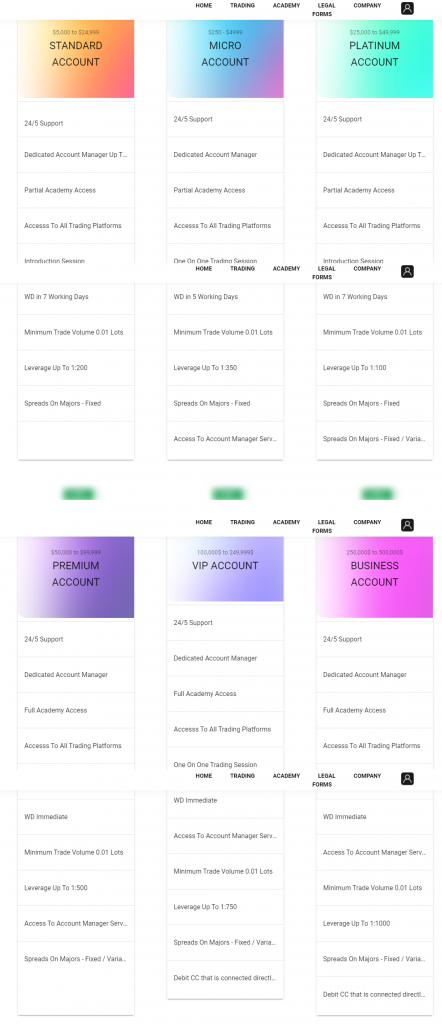Click the green button below Standard Account card
This screenshot has height=1024, width=442.
click(78, 494)
